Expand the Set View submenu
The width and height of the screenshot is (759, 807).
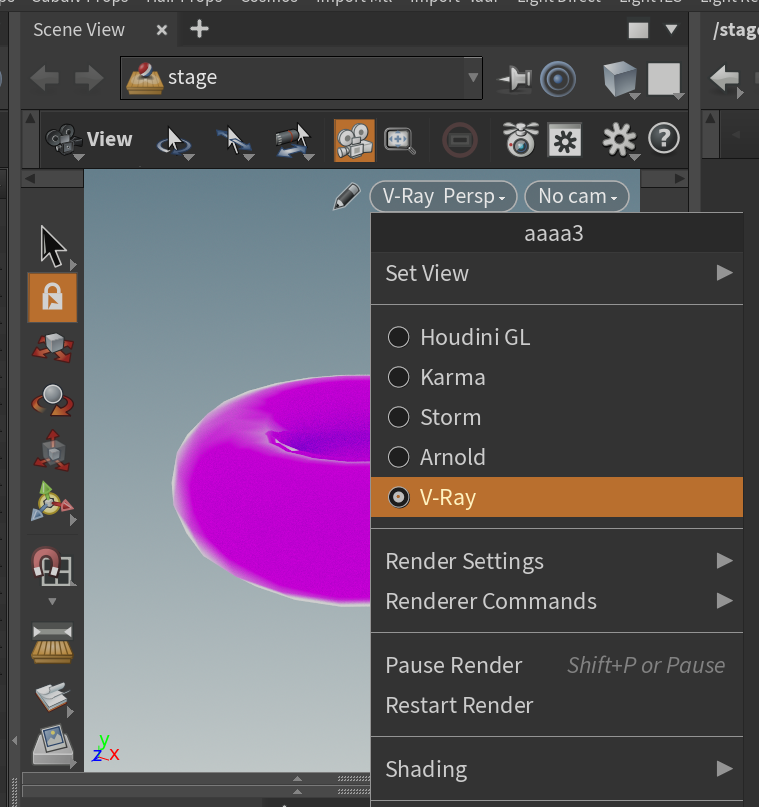(557, 273)
